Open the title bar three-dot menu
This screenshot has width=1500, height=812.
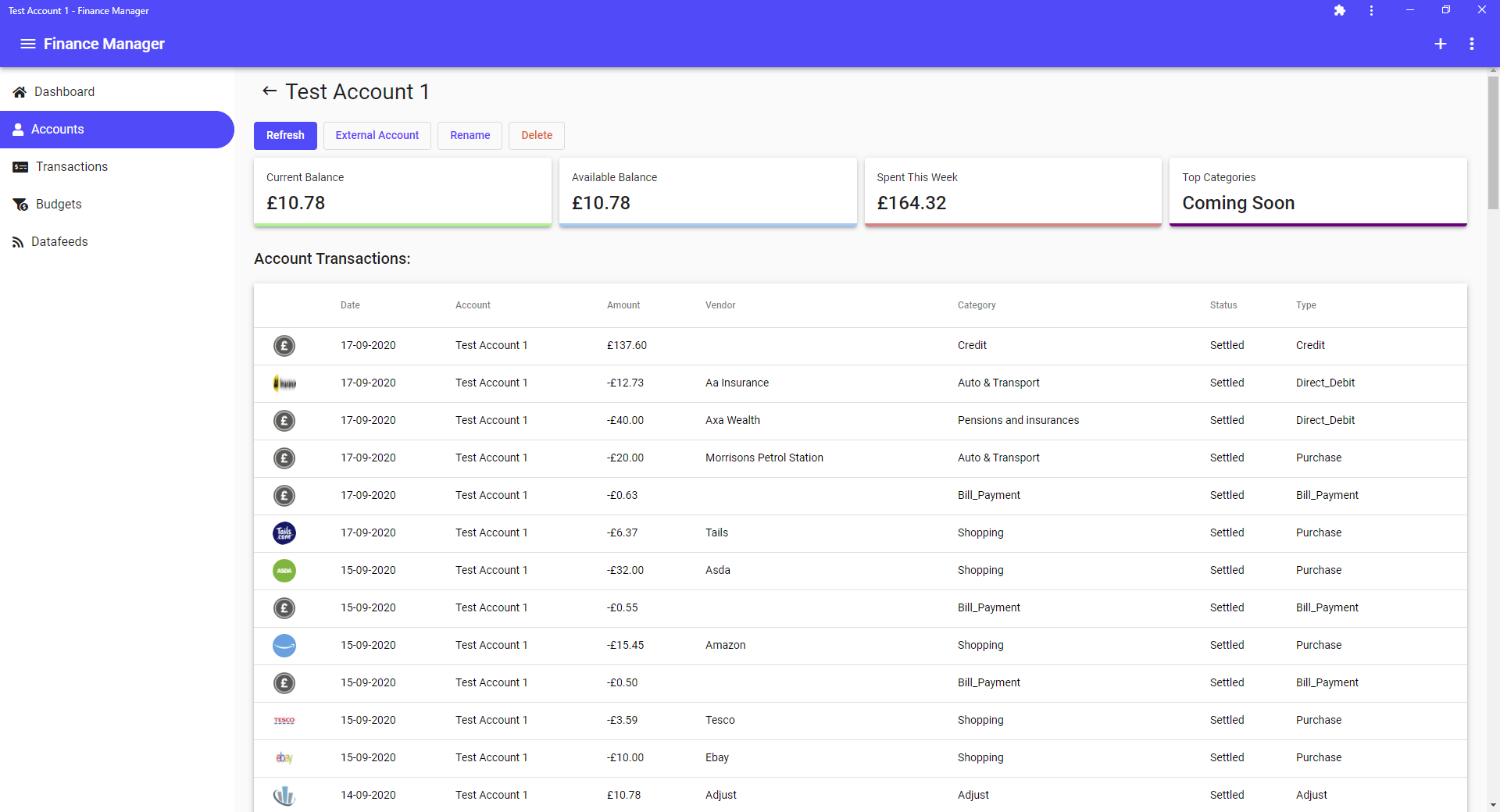[x=1371, y=11]
